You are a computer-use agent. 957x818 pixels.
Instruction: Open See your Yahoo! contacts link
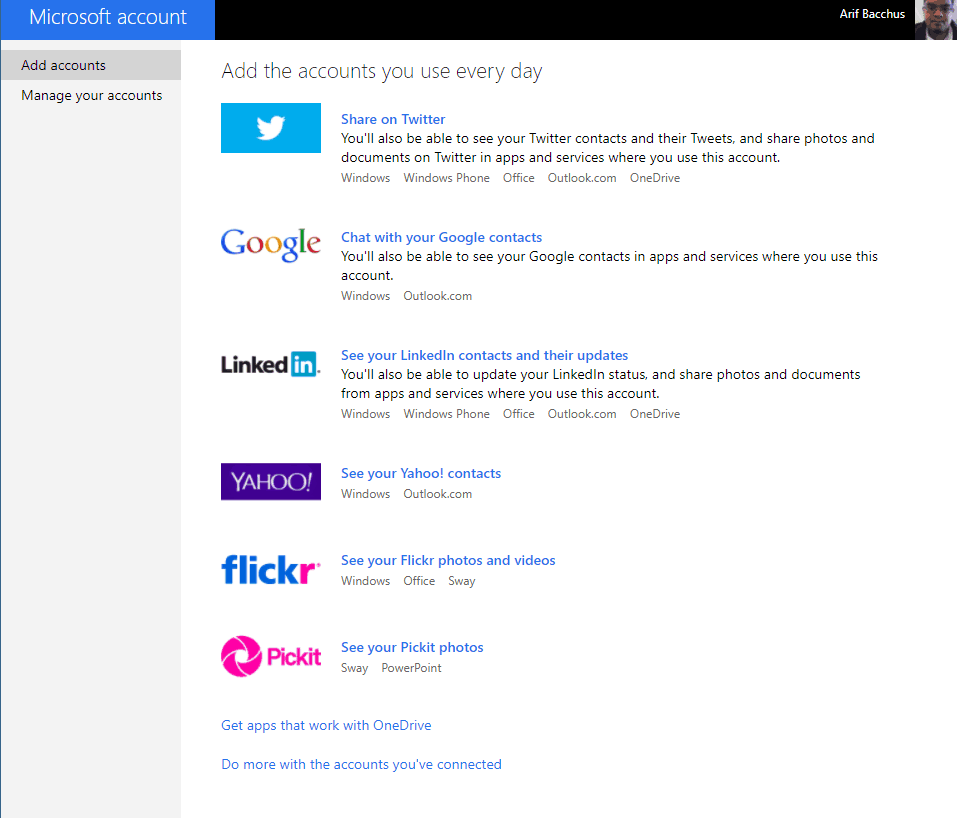(421, 473)
